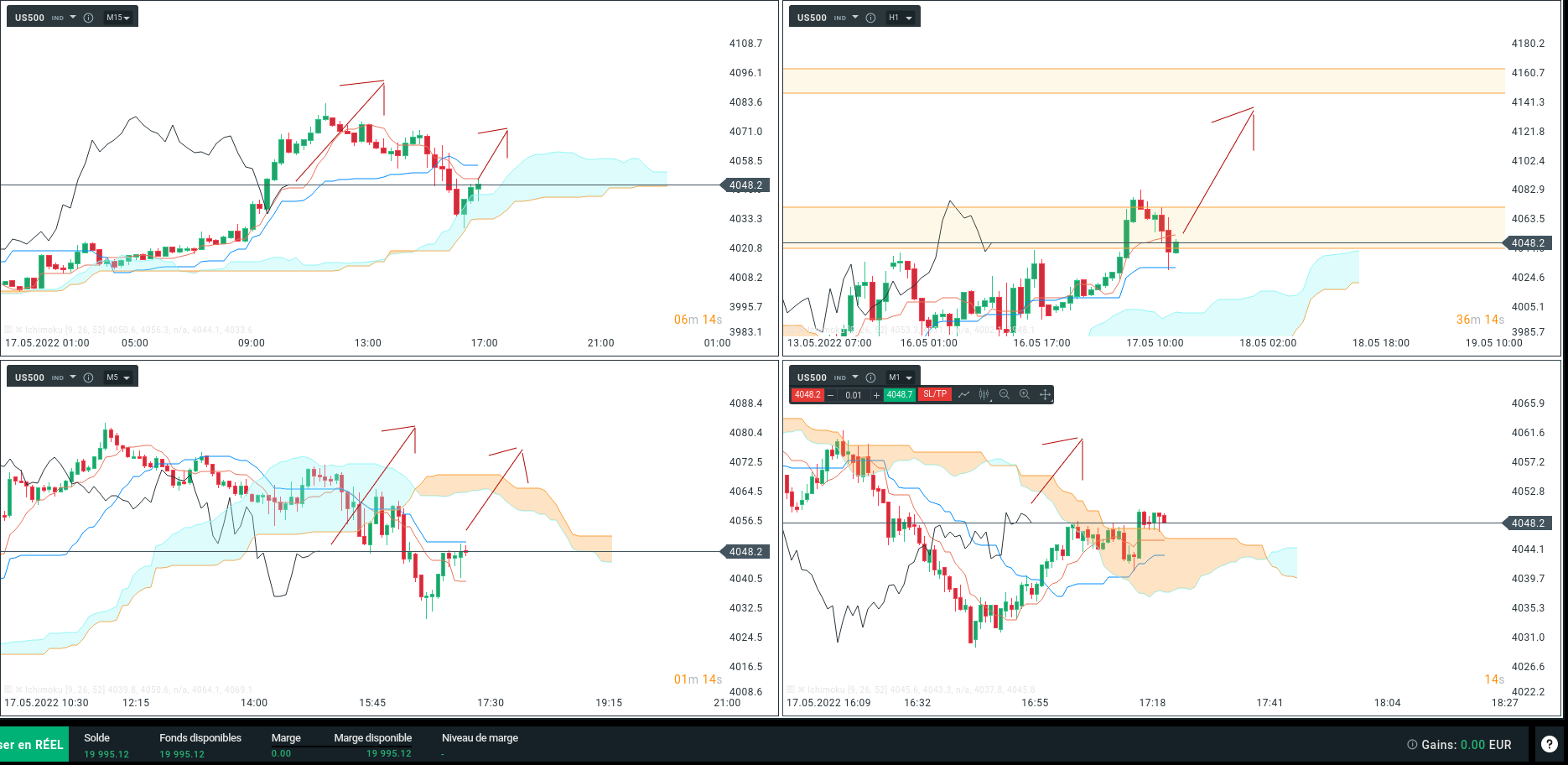1568x765 pixels.
Task: Decrease the volume with minus button
Action: (x=831, y=395)
